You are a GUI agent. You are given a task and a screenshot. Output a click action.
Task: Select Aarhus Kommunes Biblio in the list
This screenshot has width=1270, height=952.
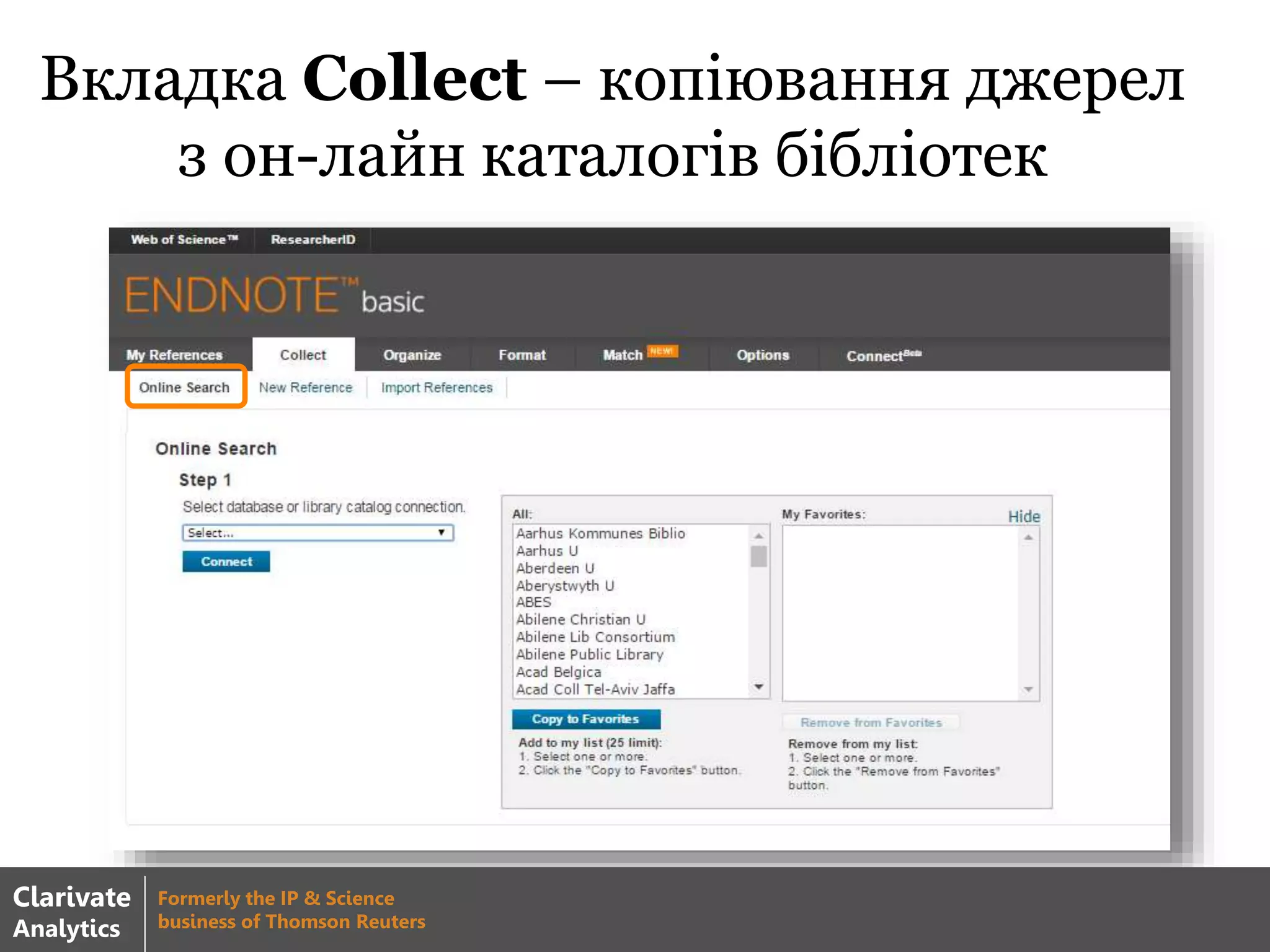tap(601, 534)
